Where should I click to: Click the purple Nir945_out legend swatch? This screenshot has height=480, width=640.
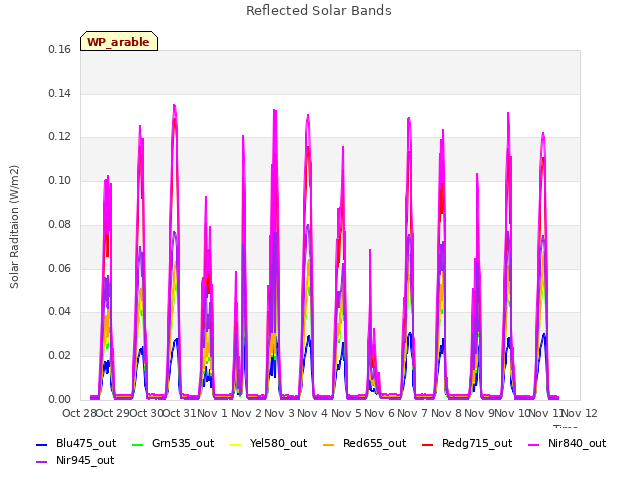42,462
